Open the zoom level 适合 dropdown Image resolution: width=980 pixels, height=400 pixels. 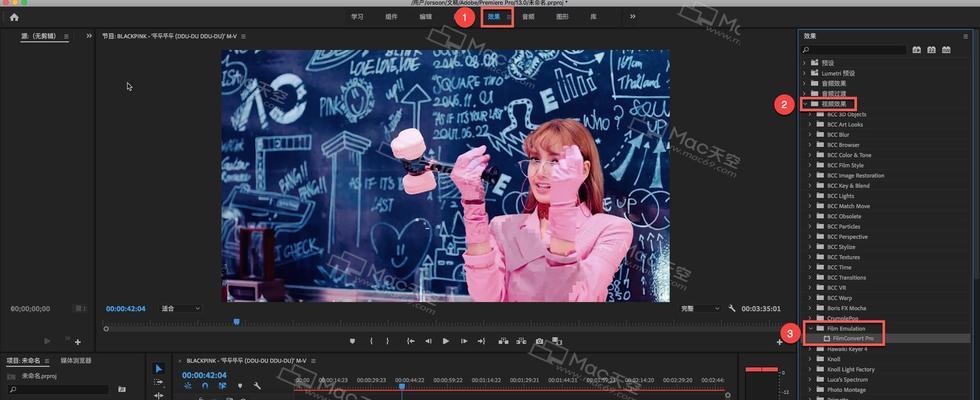181,308
